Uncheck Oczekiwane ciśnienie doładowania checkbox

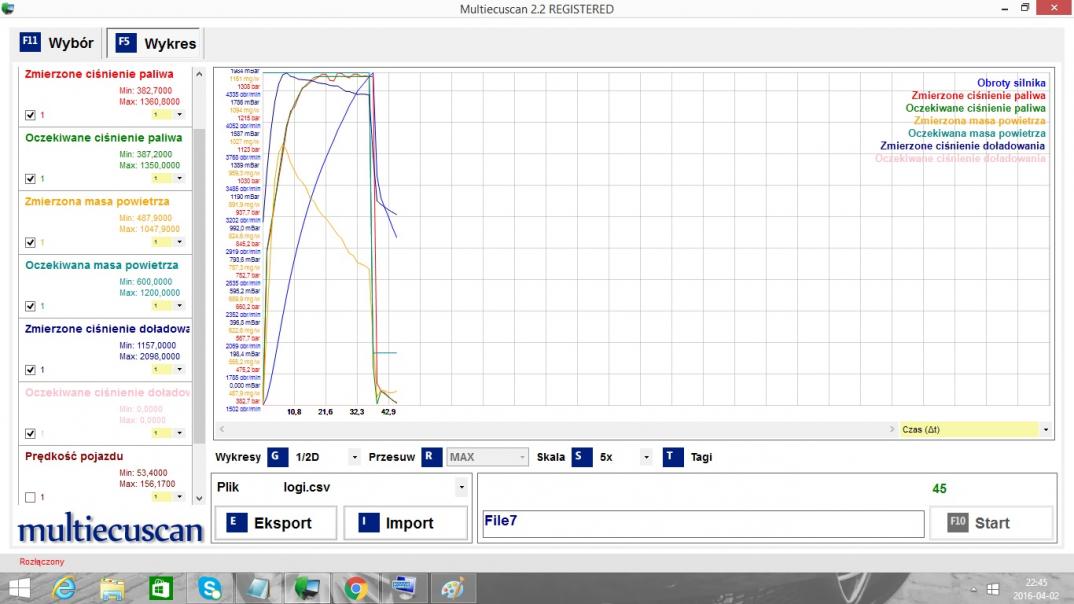[x=30, y=433]
